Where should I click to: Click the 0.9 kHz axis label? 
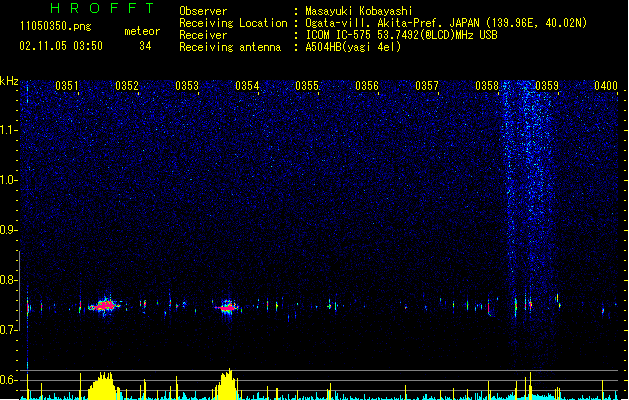point(8,230)
